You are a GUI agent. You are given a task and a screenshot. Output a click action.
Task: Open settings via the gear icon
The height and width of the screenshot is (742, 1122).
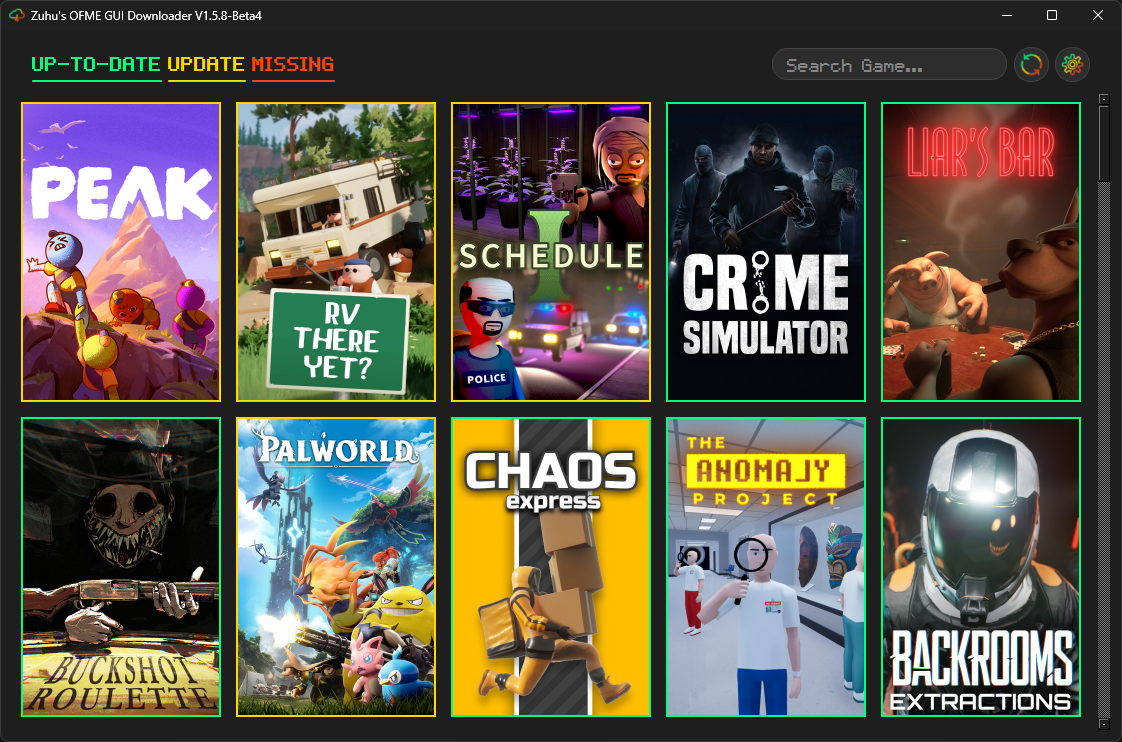1072,65
